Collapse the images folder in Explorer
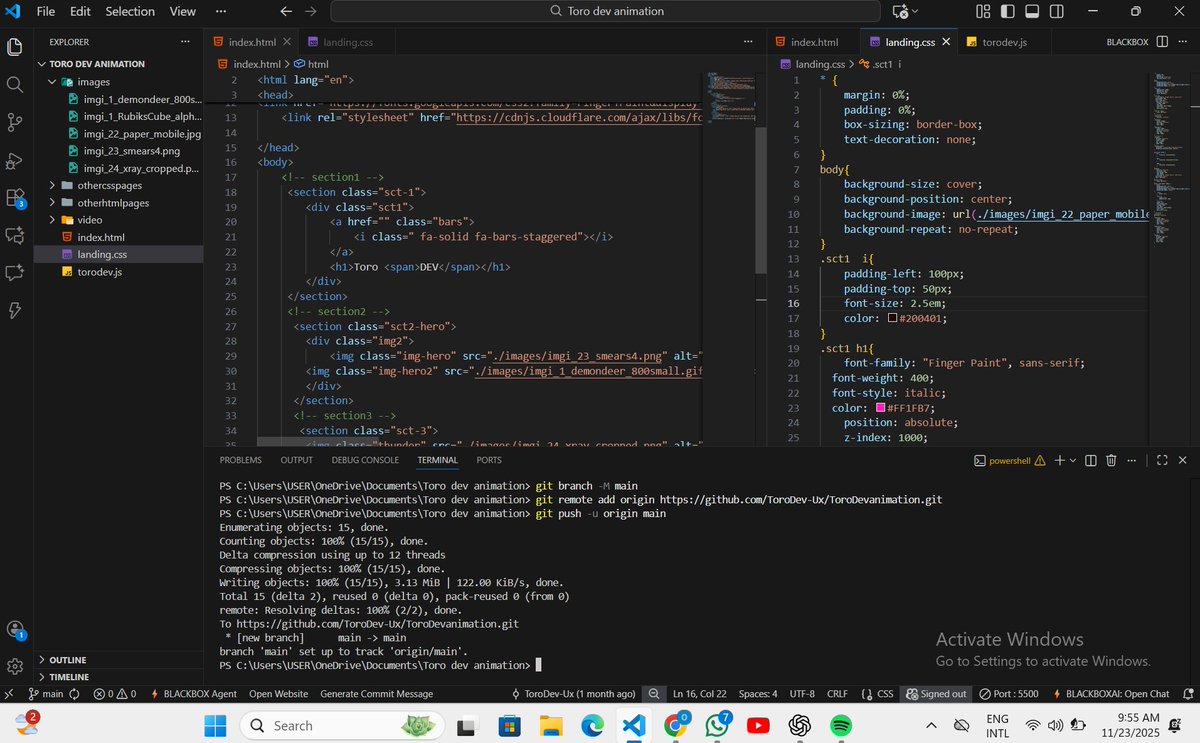1200x743 pixels. (53, 81)
